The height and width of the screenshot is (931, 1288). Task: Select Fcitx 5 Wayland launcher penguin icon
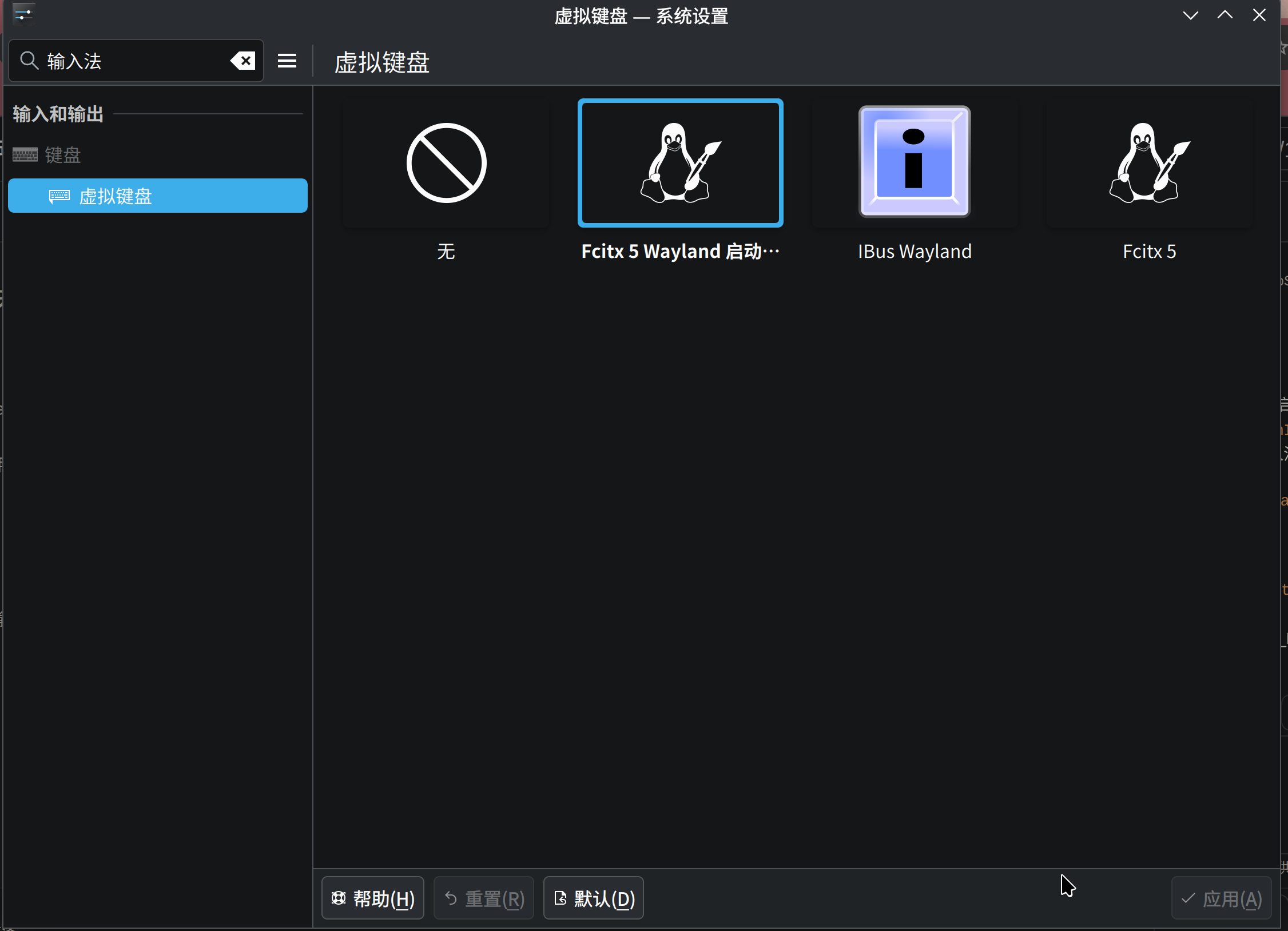(x=680, y=163)
